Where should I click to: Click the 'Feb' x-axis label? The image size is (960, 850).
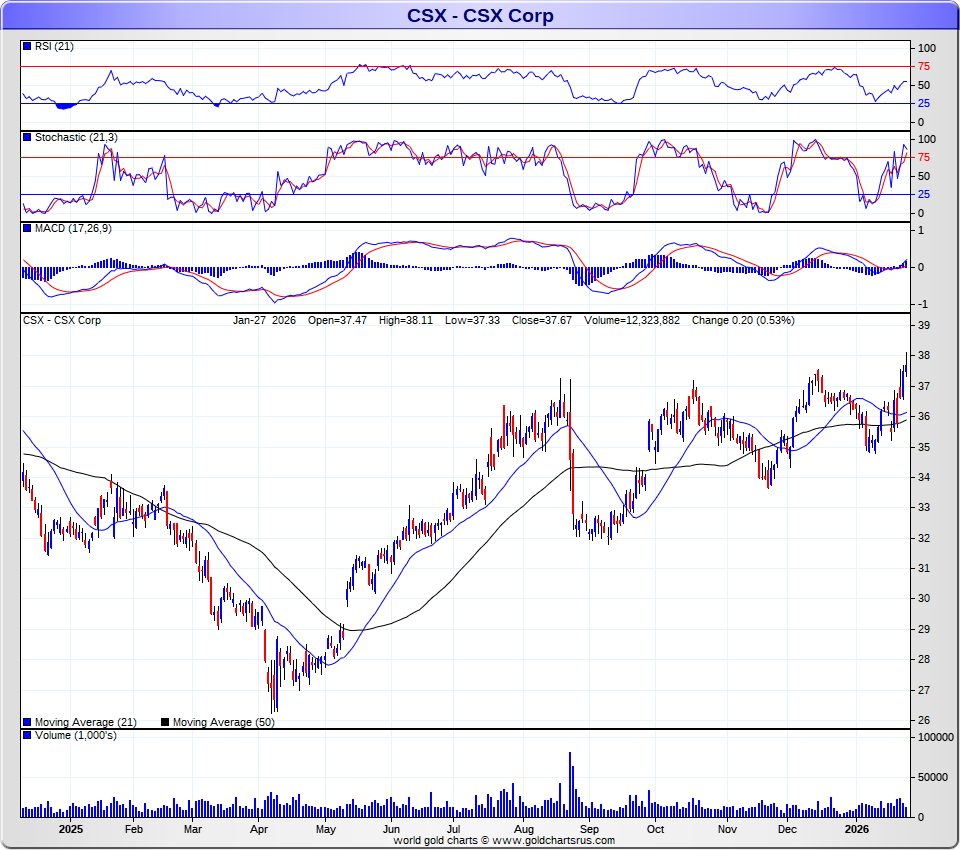(x=133, y=829)
